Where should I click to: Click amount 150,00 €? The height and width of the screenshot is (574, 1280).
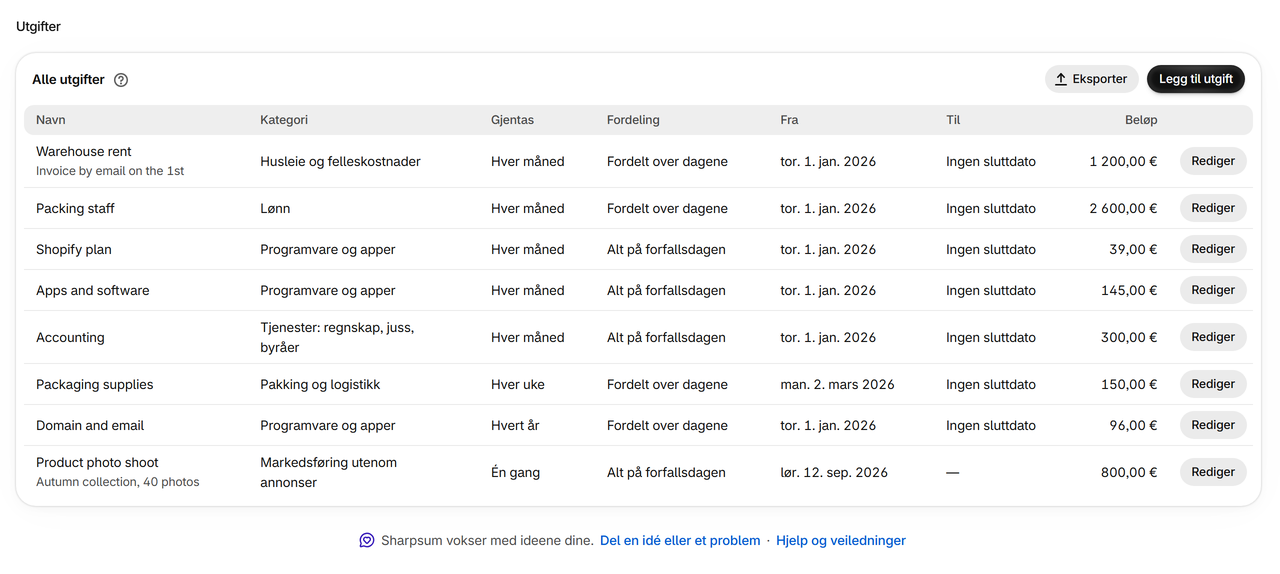pyautogui.click(x=1129, y=384)
